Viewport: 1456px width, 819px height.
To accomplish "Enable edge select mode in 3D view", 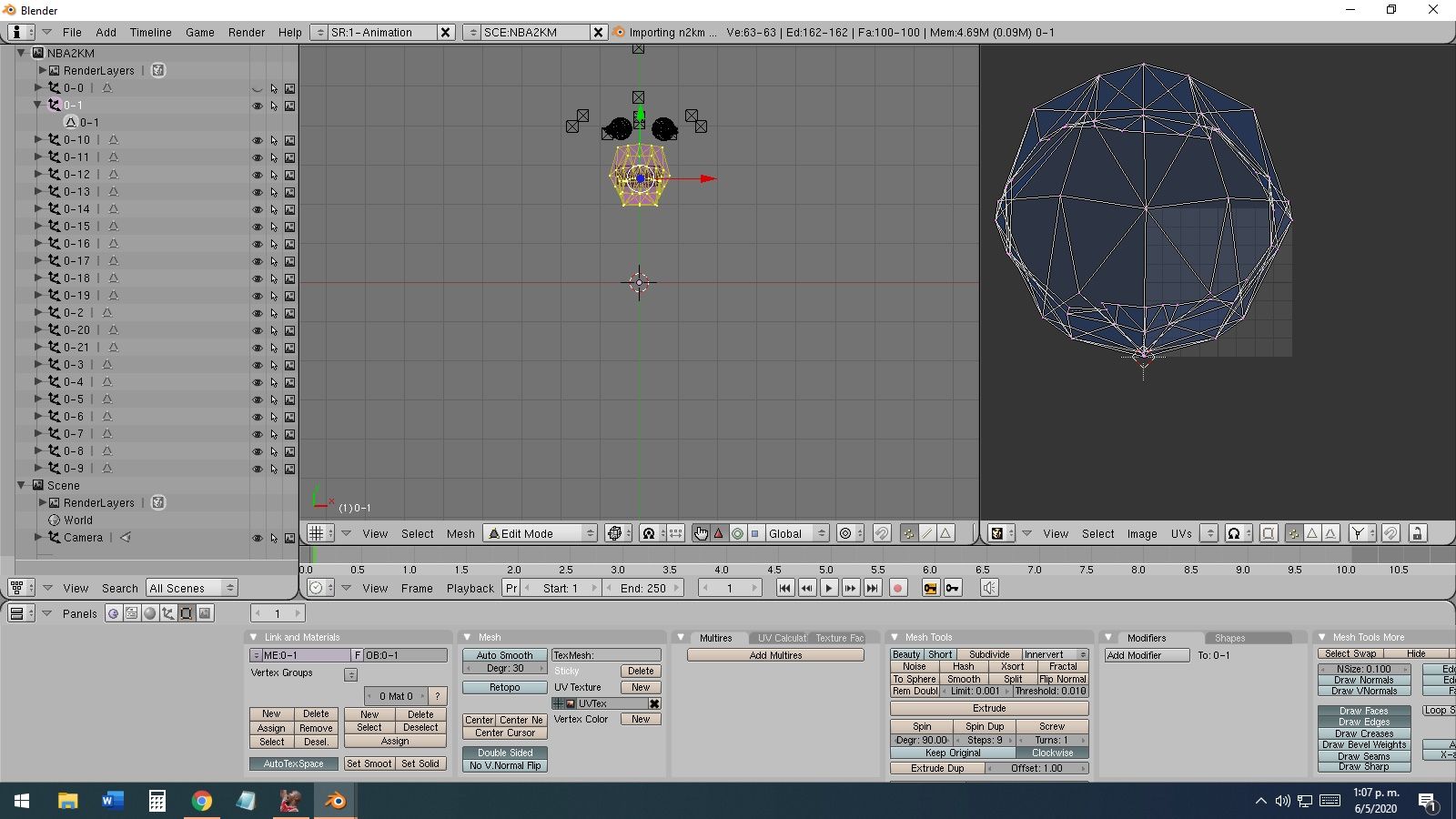I will point(927,533).
